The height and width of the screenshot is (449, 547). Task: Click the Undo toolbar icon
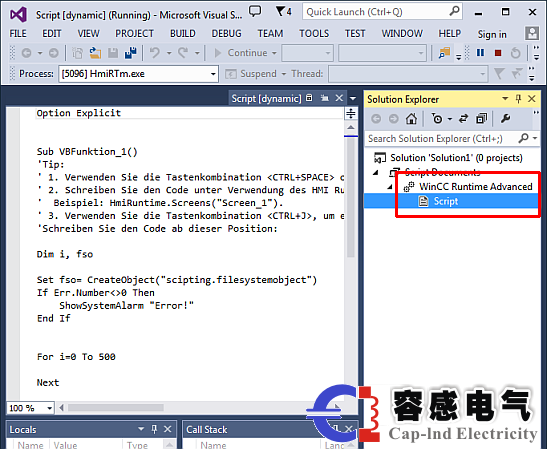click(155, 53)
